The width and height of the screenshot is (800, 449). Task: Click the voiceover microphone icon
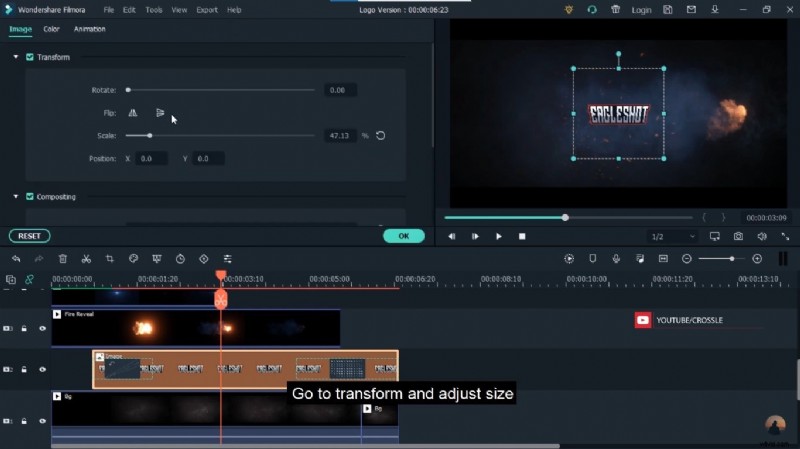(616, 259)
